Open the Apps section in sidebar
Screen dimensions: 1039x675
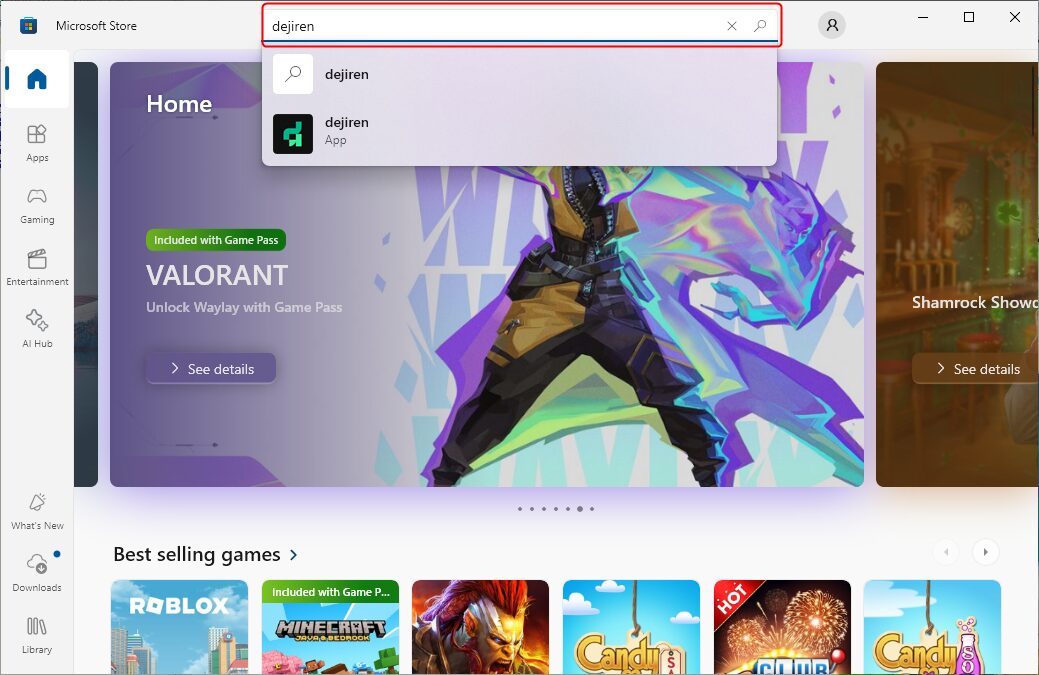point(37,142)
